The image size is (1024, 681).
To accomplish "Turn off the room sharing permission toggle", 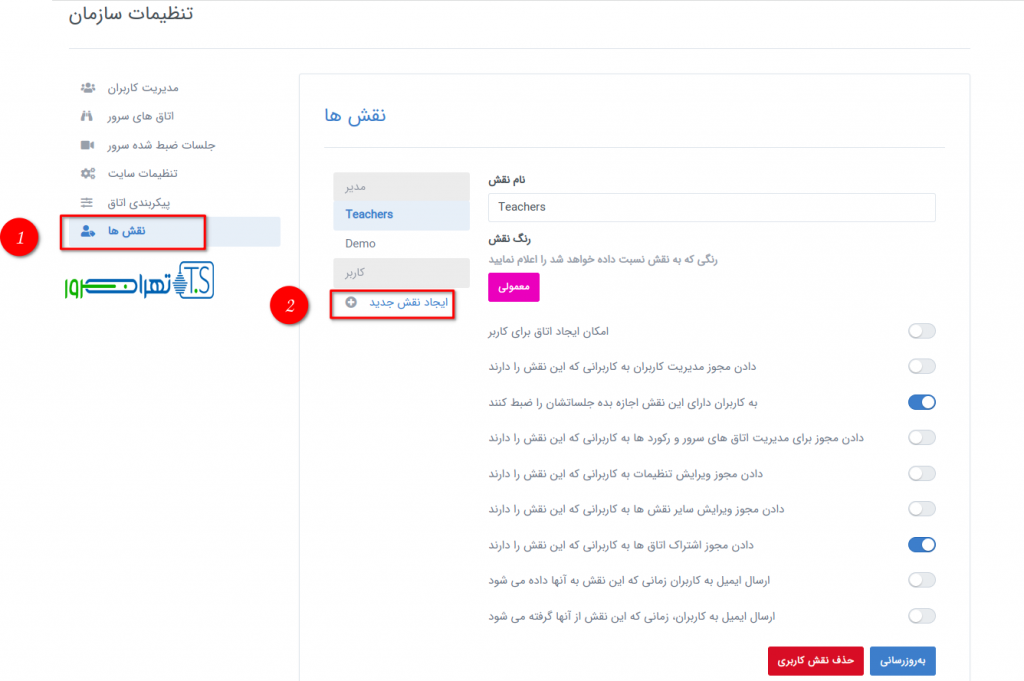I will point(921,545).
